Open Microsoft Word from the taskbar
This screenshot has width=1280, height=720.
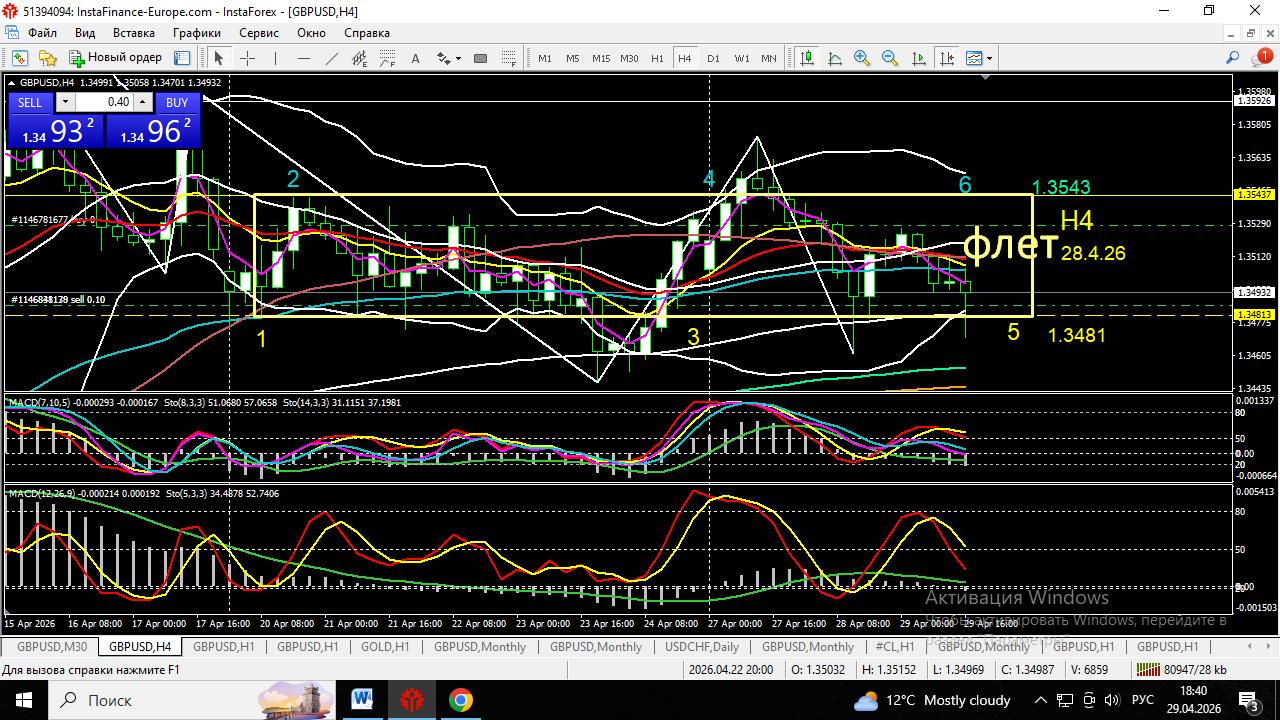click(x=362, y=699)
